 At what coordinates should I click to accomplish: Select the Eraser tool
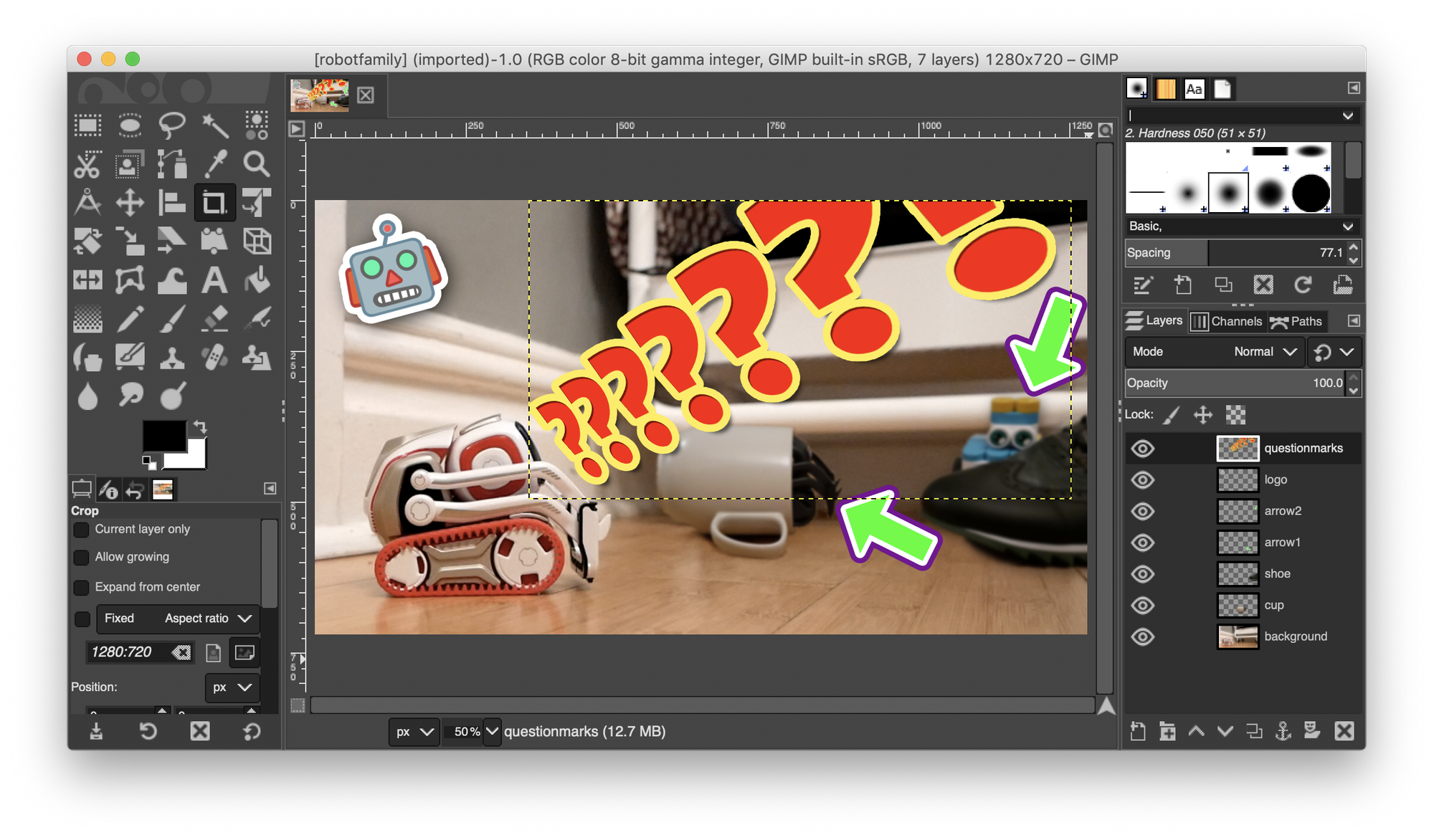tap(214, 319)
